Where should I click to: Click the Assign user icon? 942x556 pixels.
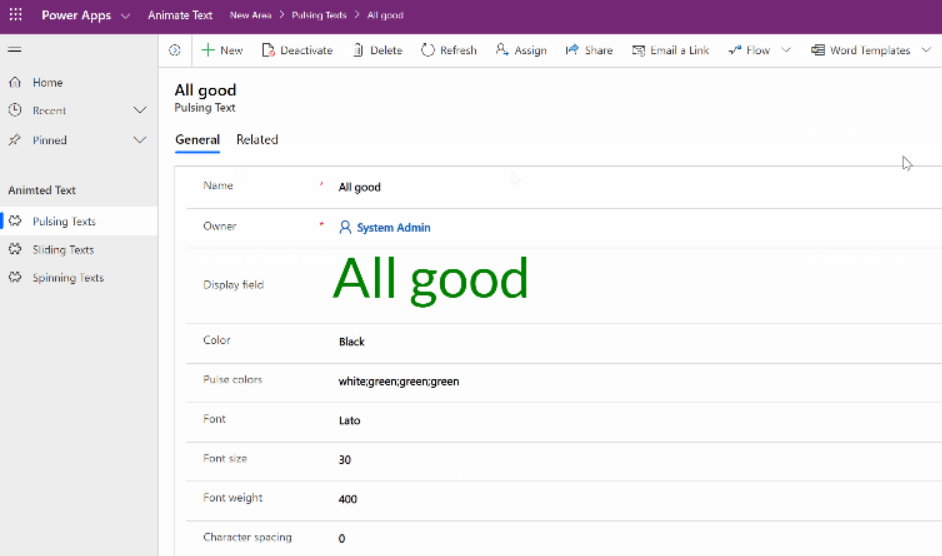[x=502, y=50]
